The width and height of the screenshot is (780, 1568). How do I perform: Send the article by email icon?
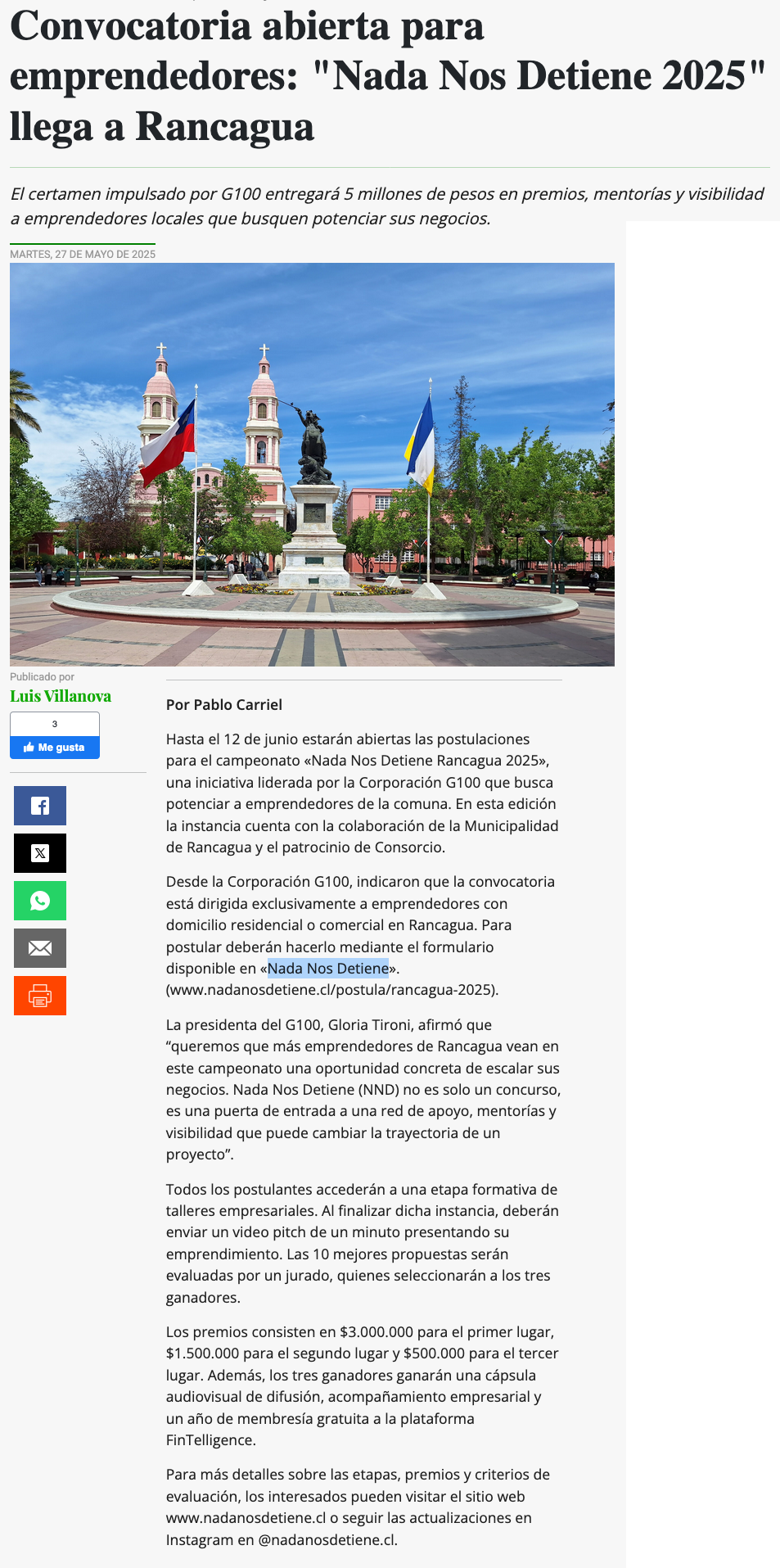tap(40, 948)
